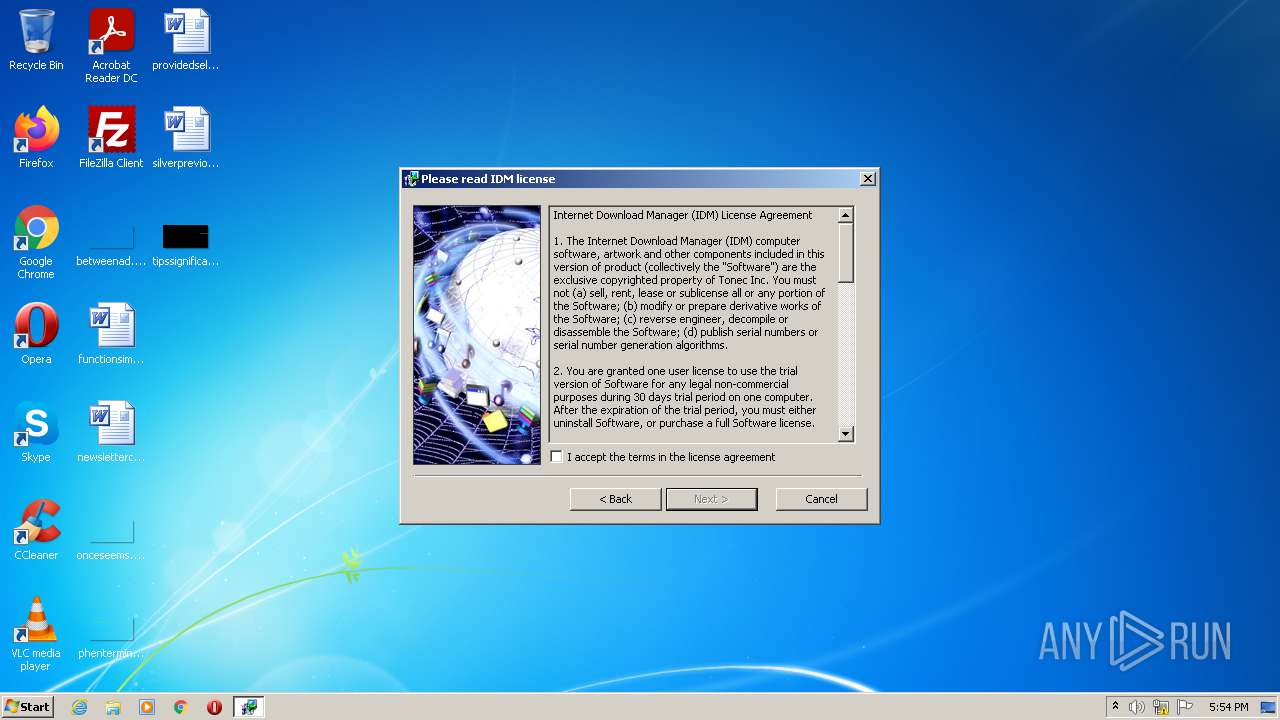Select the Google Chrome desktop shortcut
Image resolution: width=1280 pixels, height=720 pixels.
pos(36,242)
